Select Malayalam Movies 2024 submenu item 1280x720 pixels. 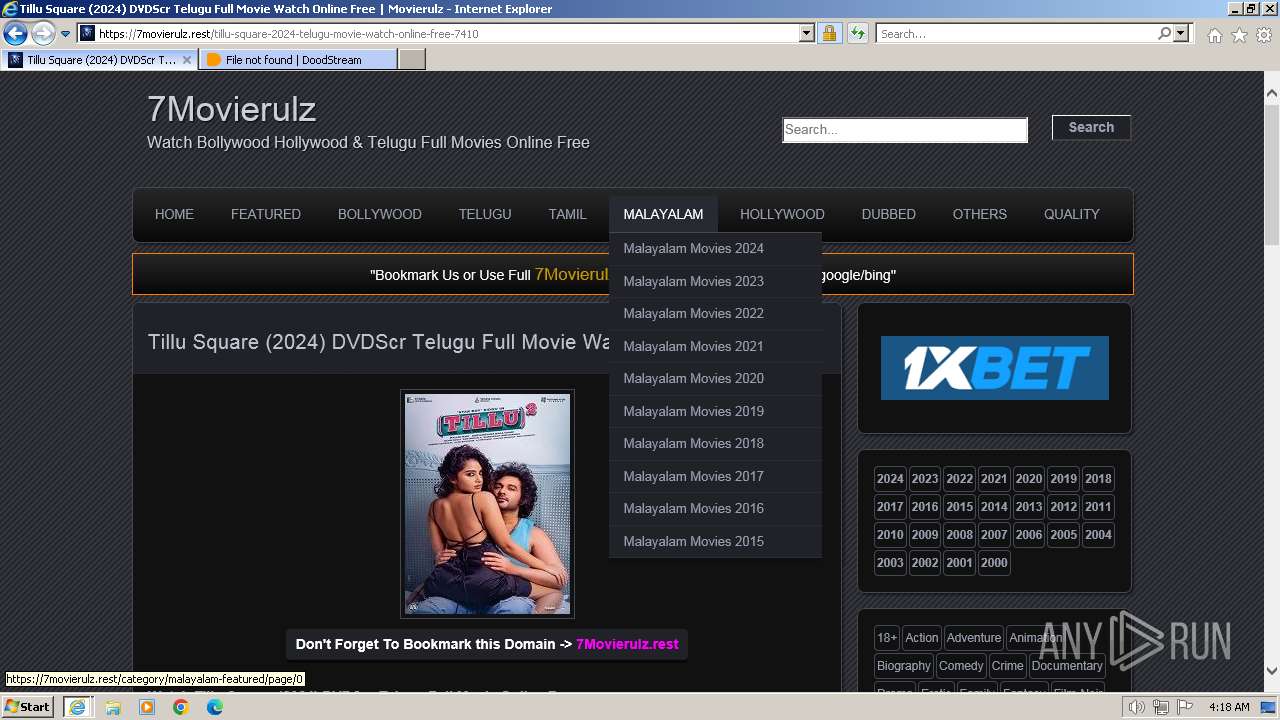(715, 249)
